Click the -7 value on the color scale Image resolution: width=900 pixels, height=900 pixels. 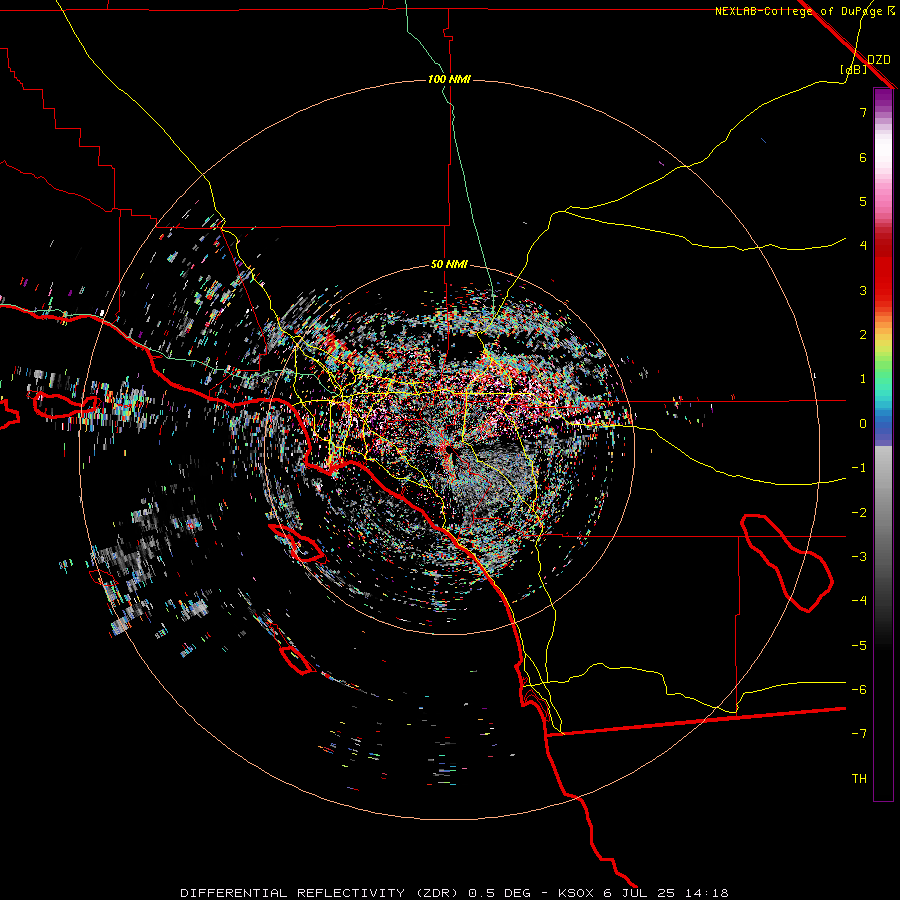click(x=859, y=734)
